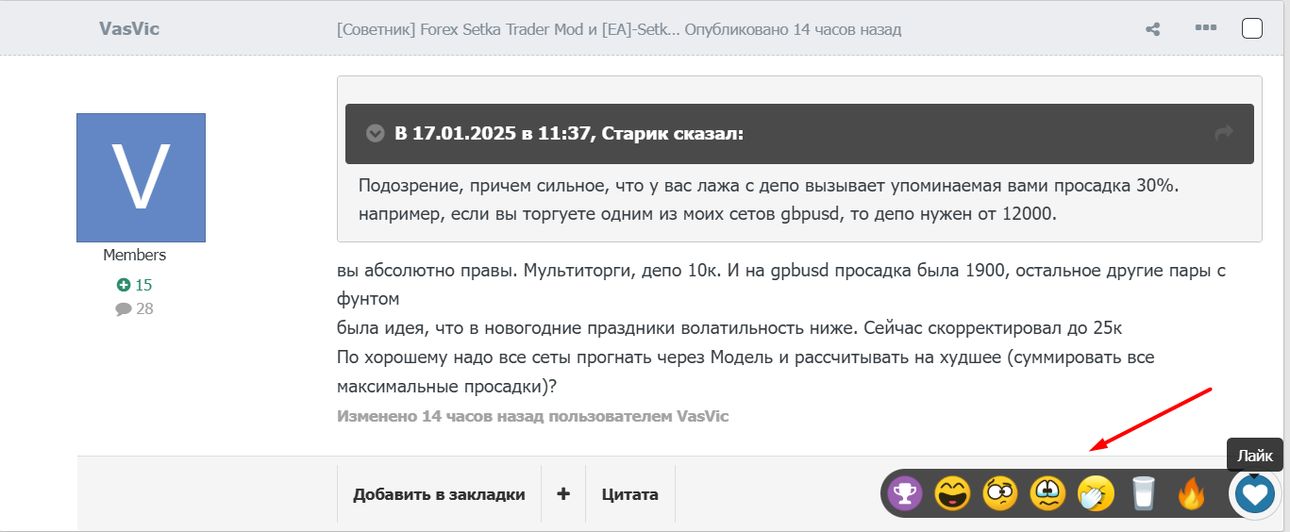
Task: Tick the post selection checkbox
Action: [1252, 28]
